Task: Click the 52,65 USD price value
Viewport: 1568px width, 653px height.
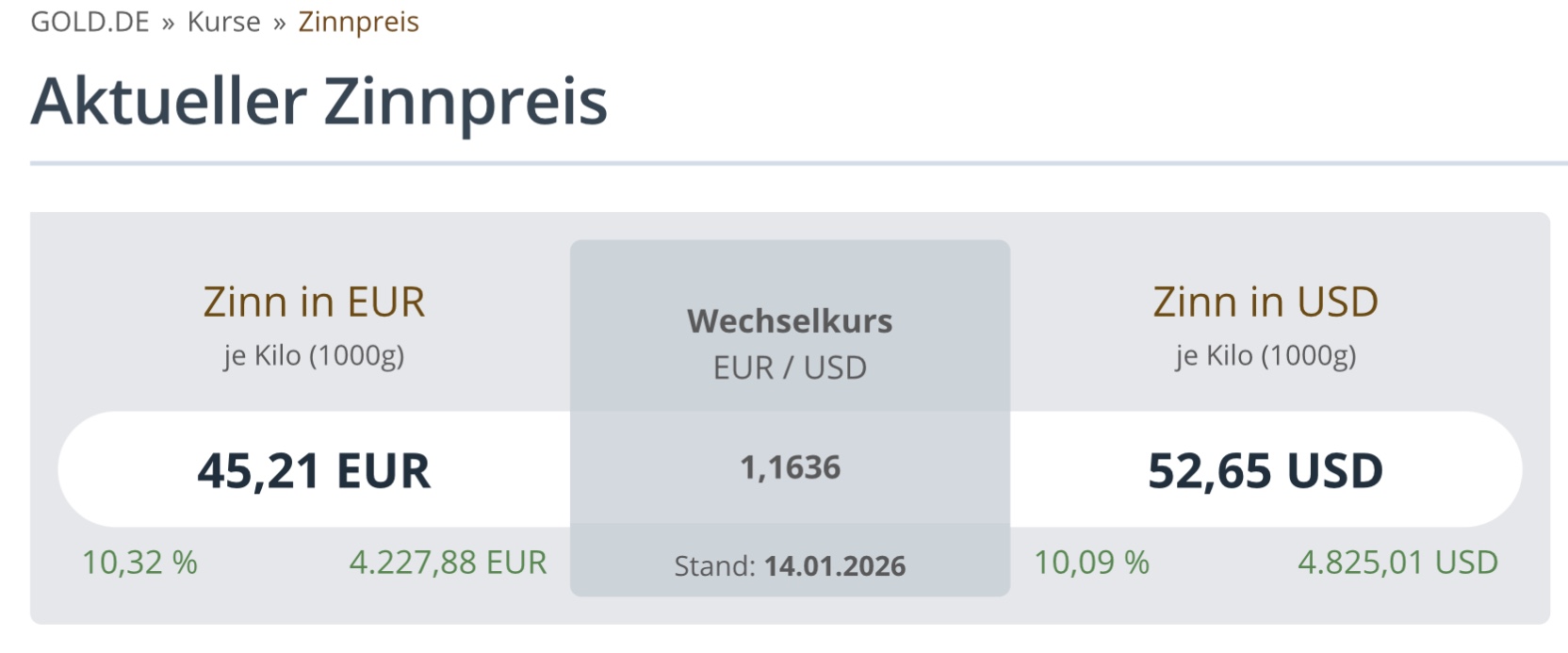Action: 1265,470
